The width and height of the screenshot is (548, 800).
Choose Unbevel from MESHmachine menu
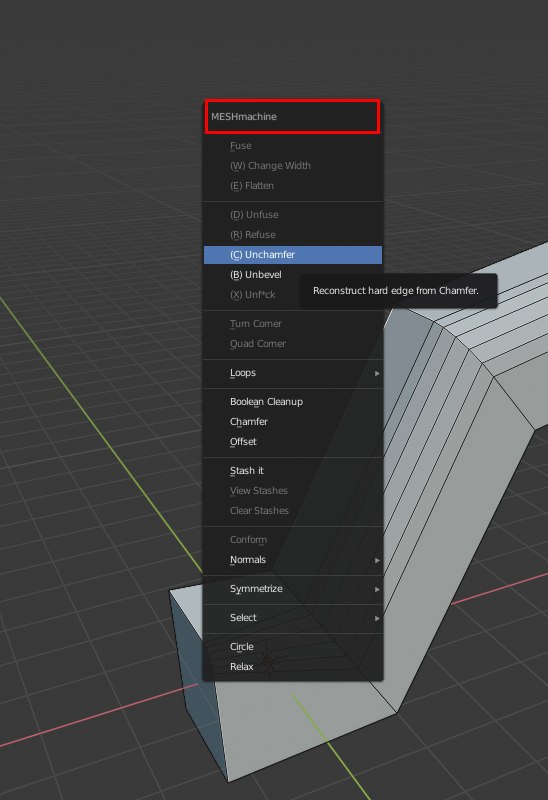tap(293, 274)
